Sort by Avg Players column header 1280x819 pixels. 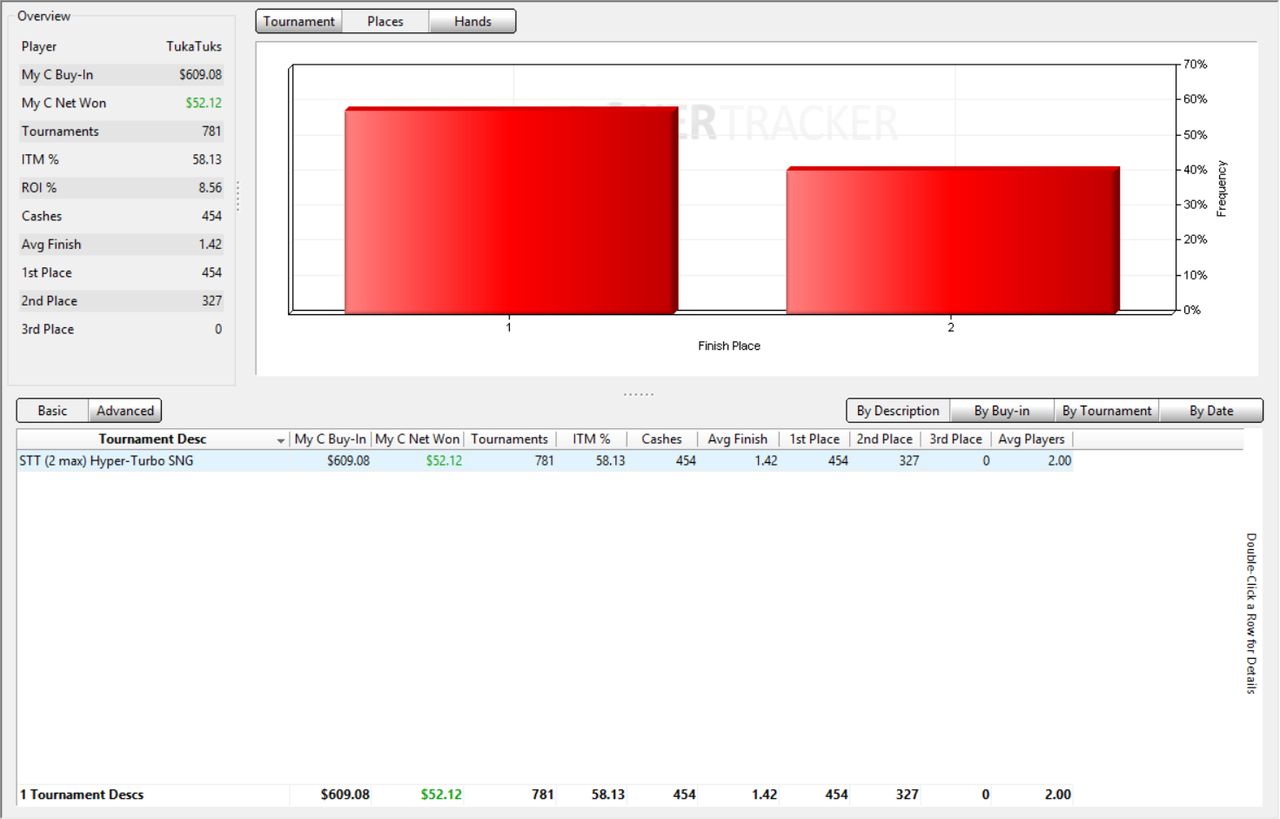pyautogui.click(x=1032, y=439)
